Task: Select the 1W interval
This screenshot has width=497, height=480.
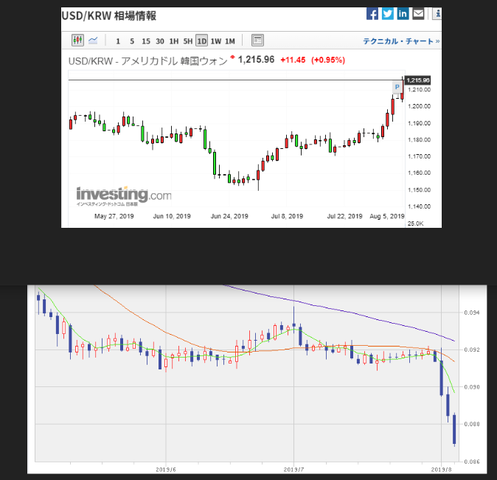Action: coord(216,41)
